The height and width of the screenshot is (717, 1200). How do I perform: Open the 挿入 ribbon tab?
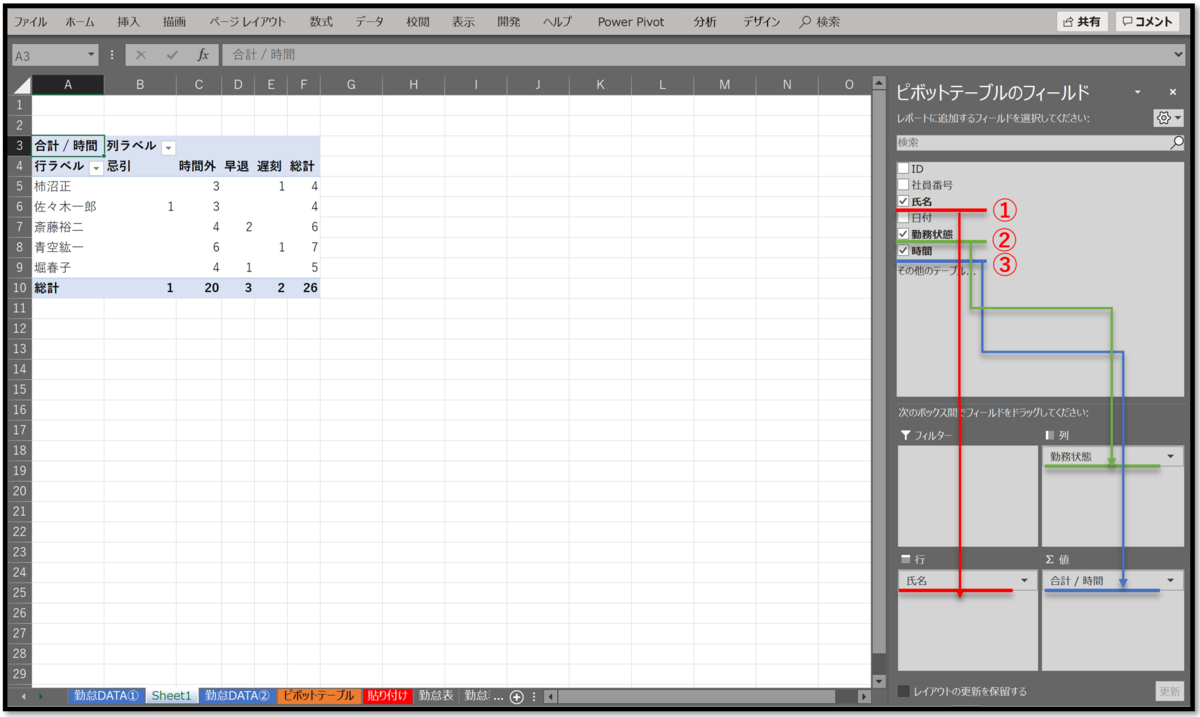128,21
